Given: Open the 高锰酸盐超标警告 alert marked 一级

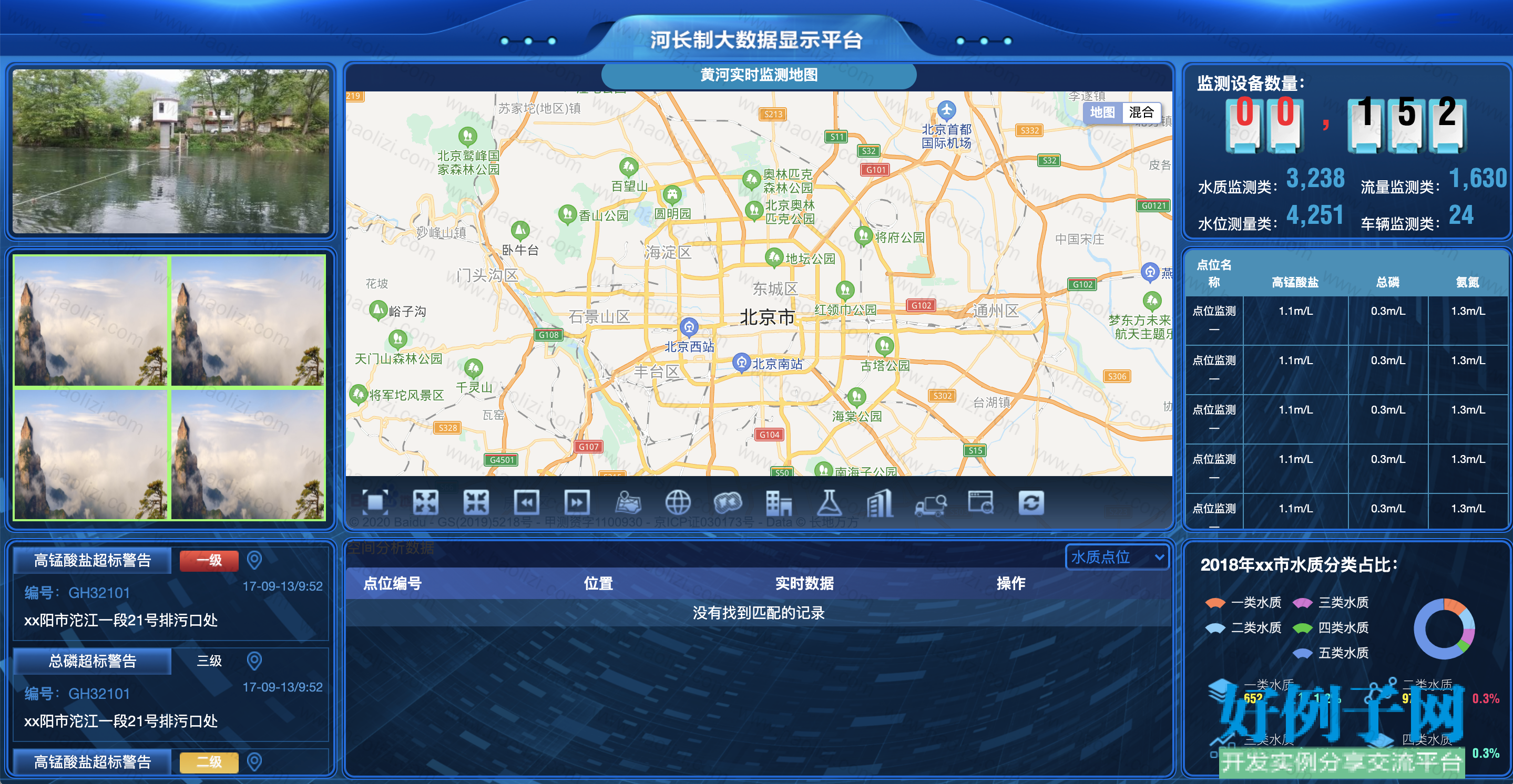Looking at the screenshot, I should coord(92,560).
